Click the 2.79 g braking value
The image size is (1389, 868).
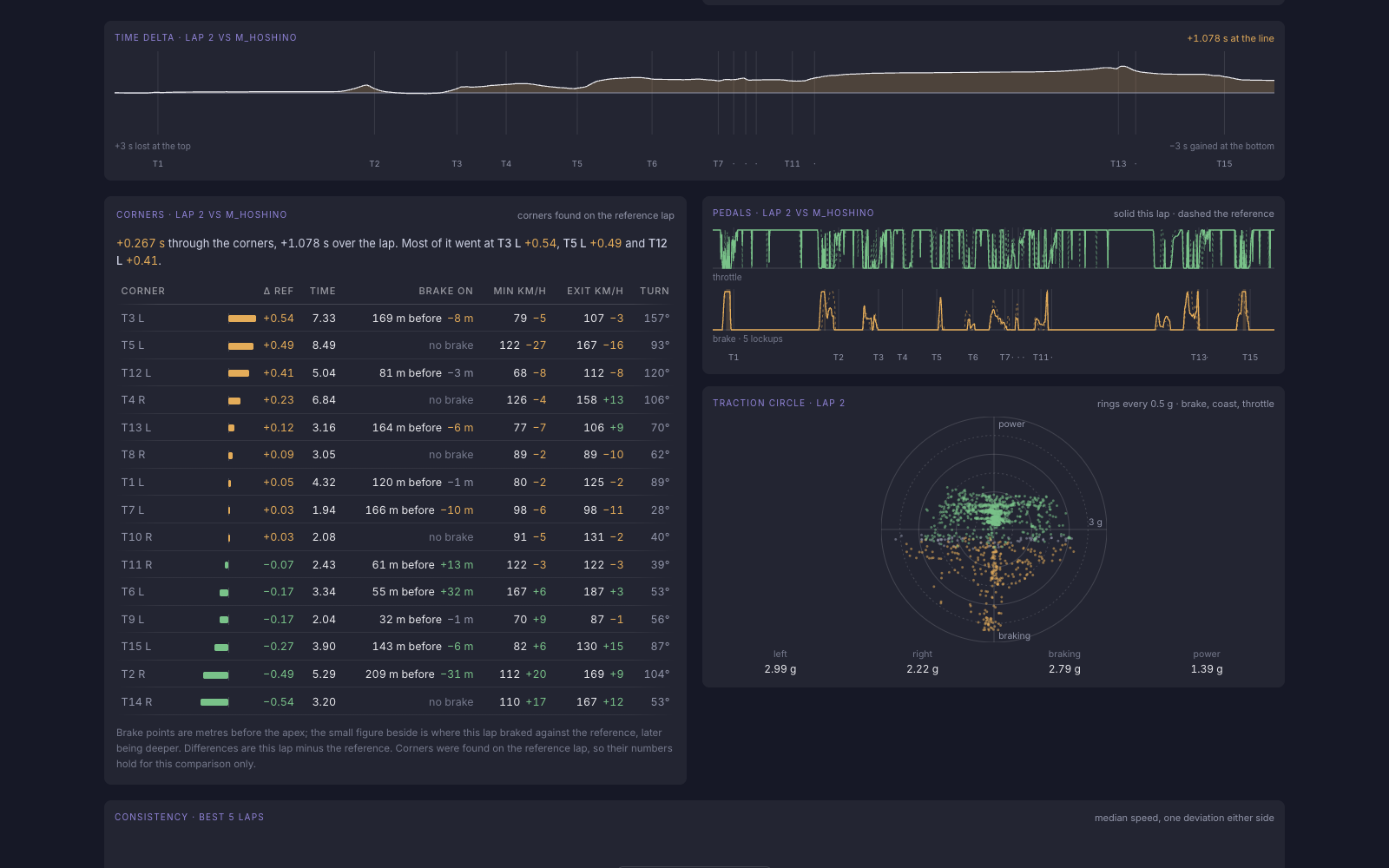pos(1064,669)
